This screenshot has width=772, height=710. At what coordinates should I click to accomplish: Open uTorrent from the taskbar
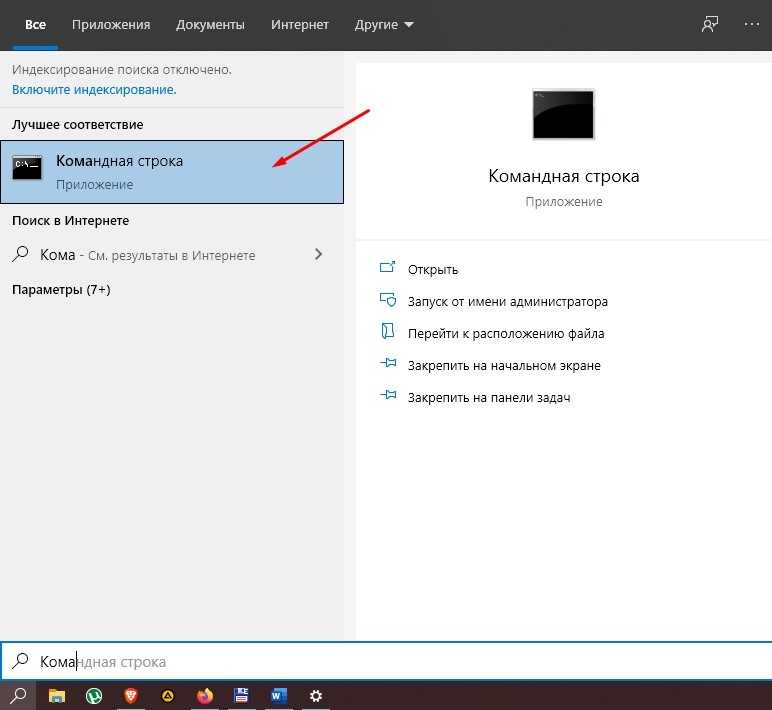(x=94, y=696)
